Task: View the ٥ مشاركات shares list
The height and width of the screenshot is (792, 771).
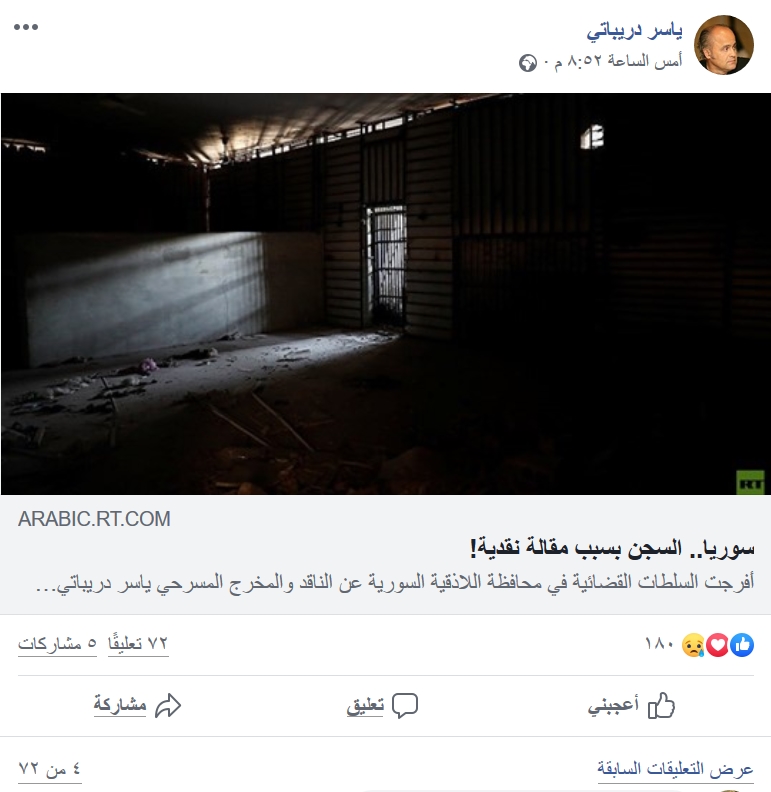Action: [57, 644]
